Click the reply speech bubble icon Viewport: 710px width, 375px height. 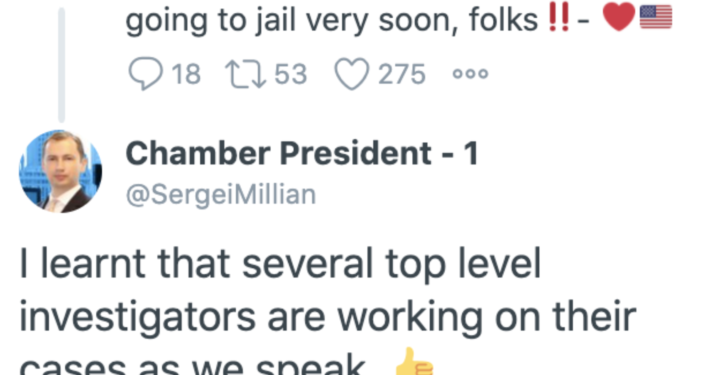pos(145,74)
